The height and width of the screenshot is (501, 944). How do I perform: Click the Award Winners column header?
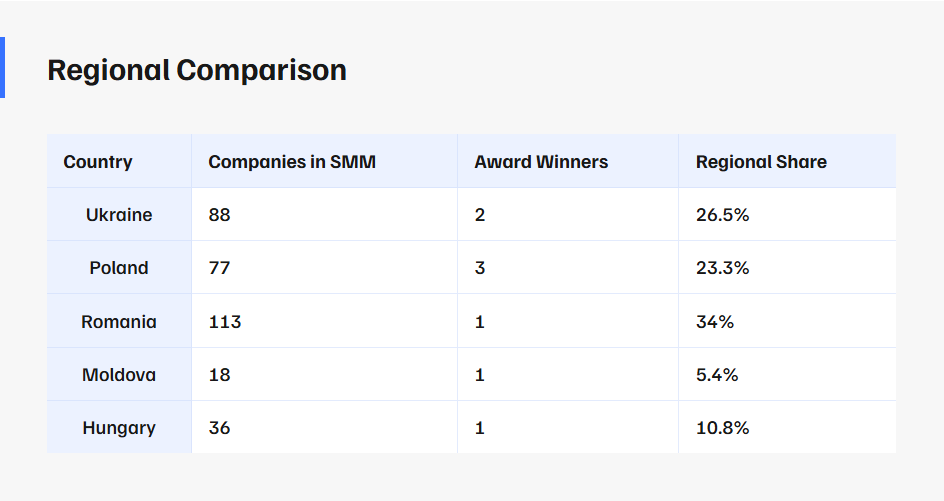pos(541,162)
